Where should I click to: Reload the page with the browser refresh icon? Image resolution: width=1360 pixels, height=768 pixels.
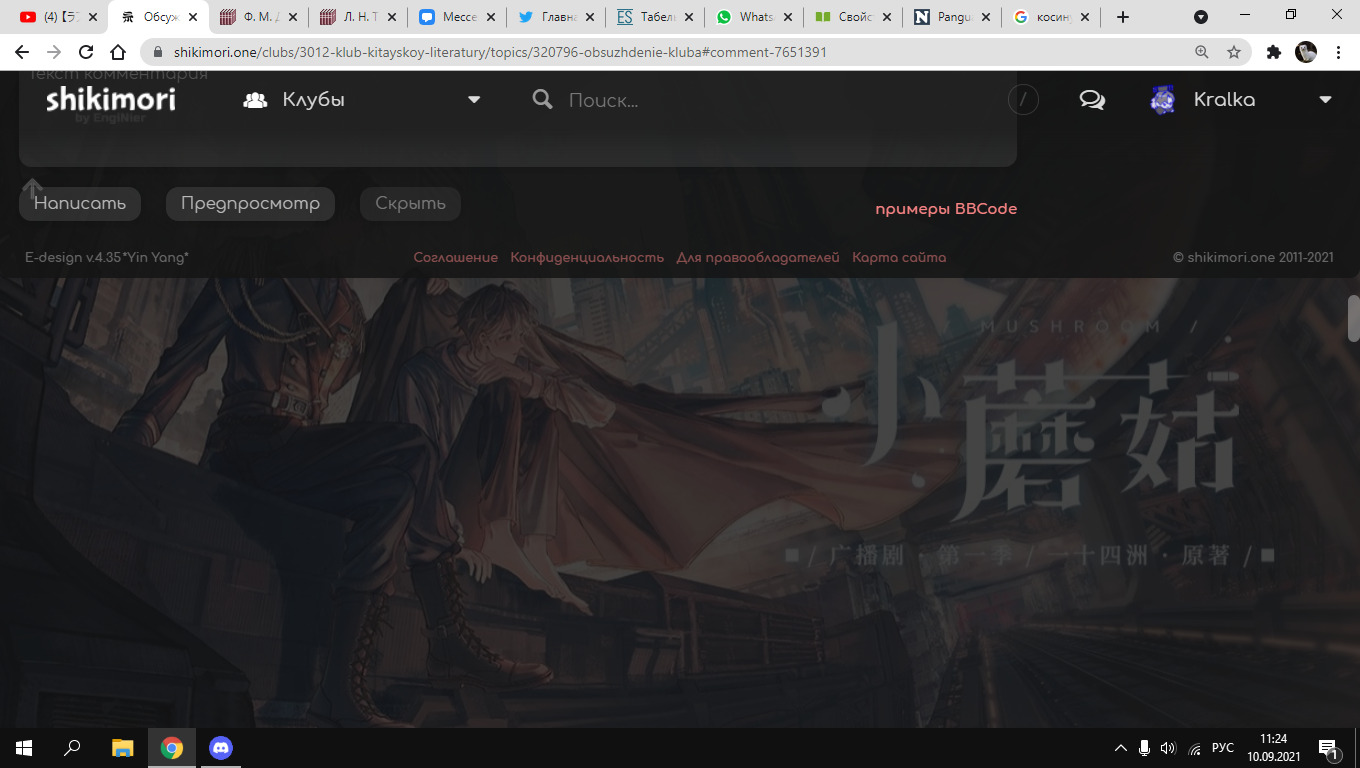tap(86, 52)
